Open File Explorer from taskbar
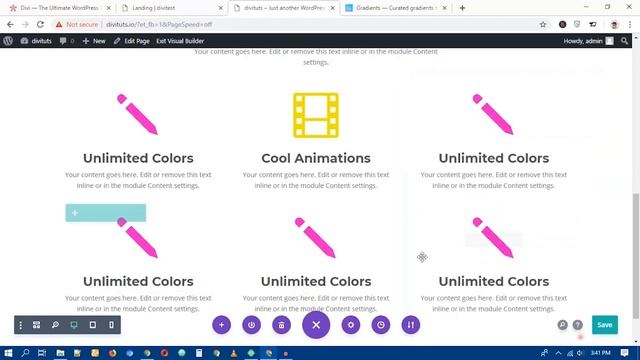 60,353
